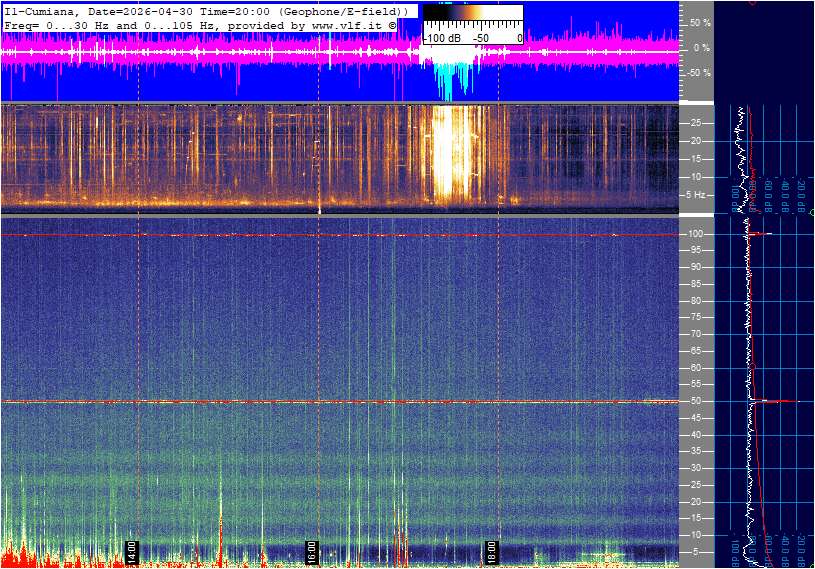
Task: Click the 50 Hz mains peak in spectrum graph
Action: point(774,401)
